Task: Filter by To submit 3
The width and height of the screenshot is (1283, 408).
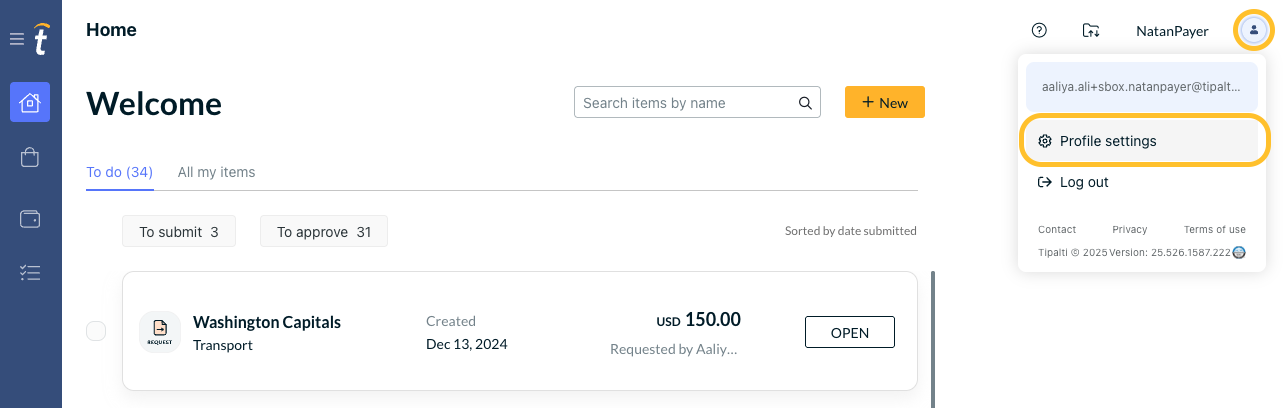Action: click(179, 232)
